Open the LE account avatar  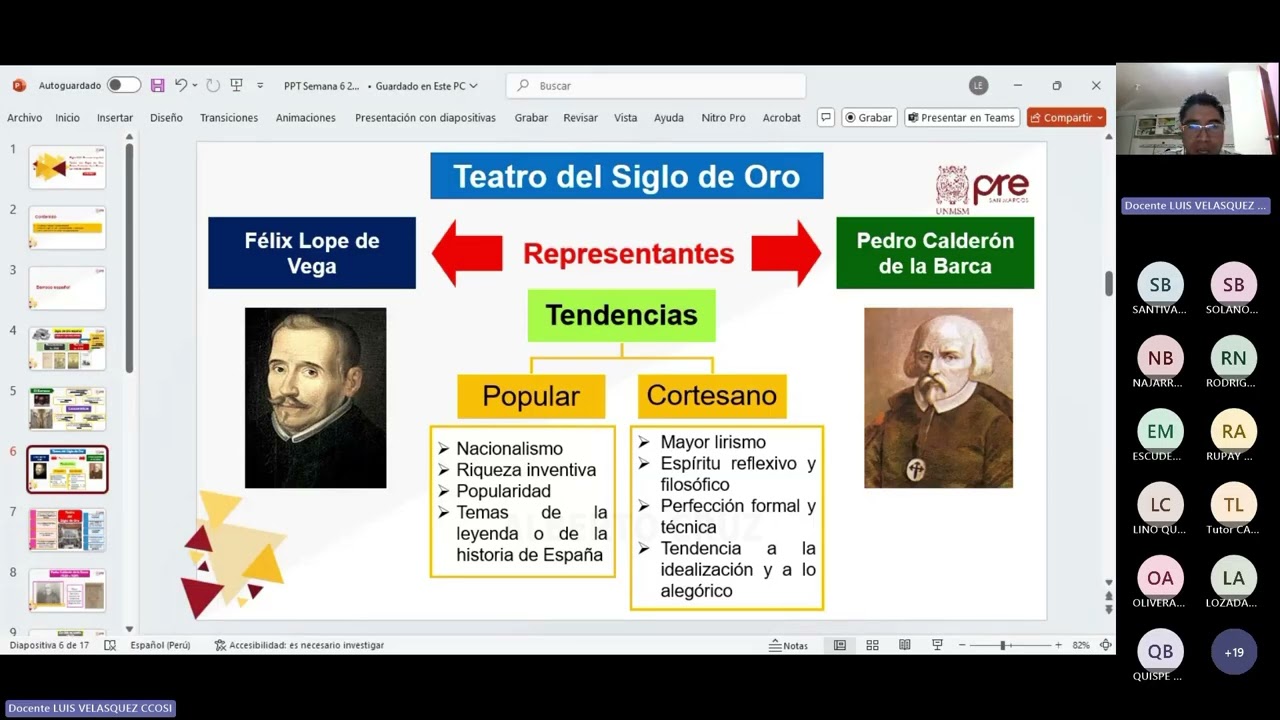(978, 86)
